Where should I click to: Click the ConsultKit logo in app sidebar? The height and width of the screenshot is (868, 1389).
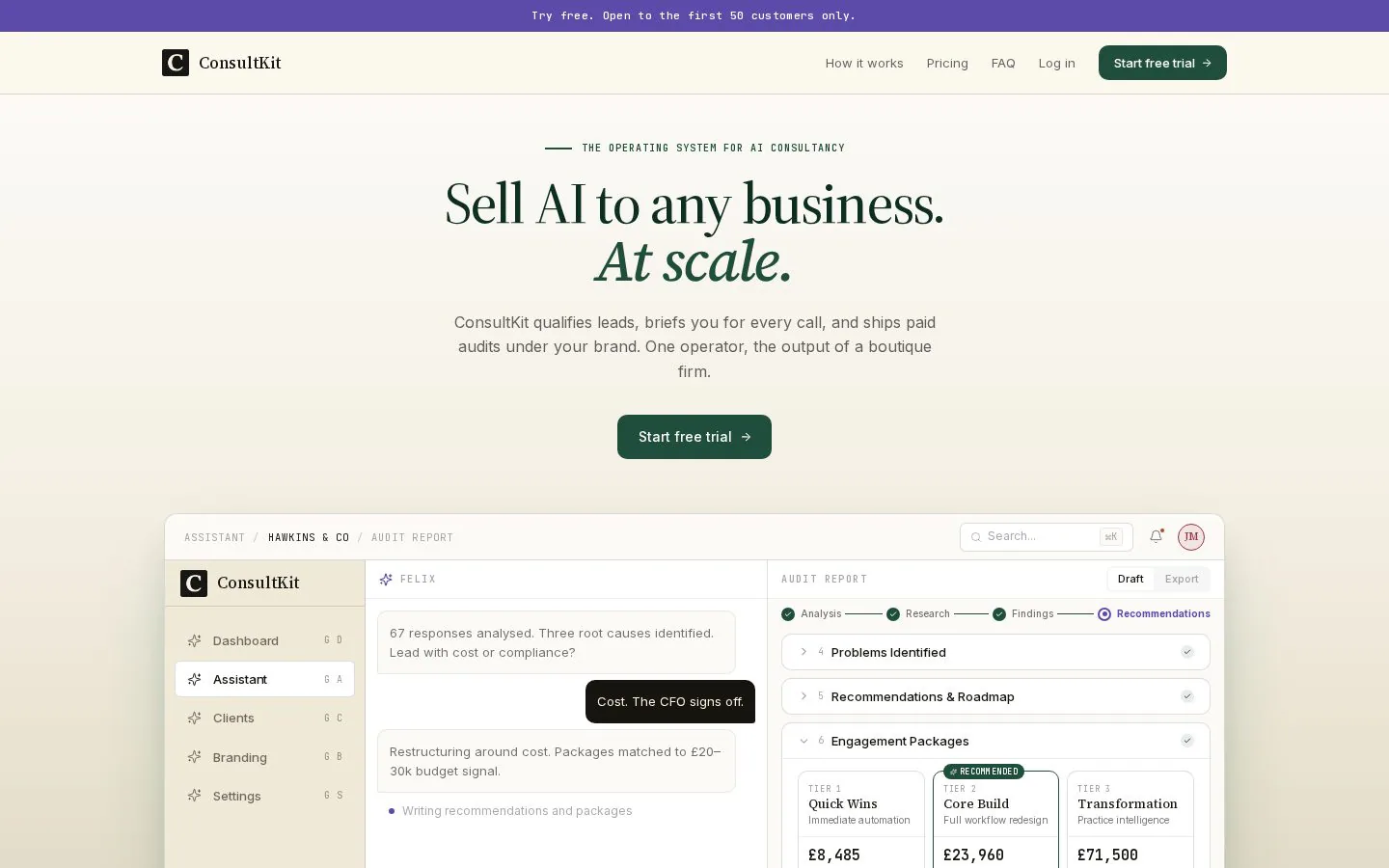click(240, 583)
